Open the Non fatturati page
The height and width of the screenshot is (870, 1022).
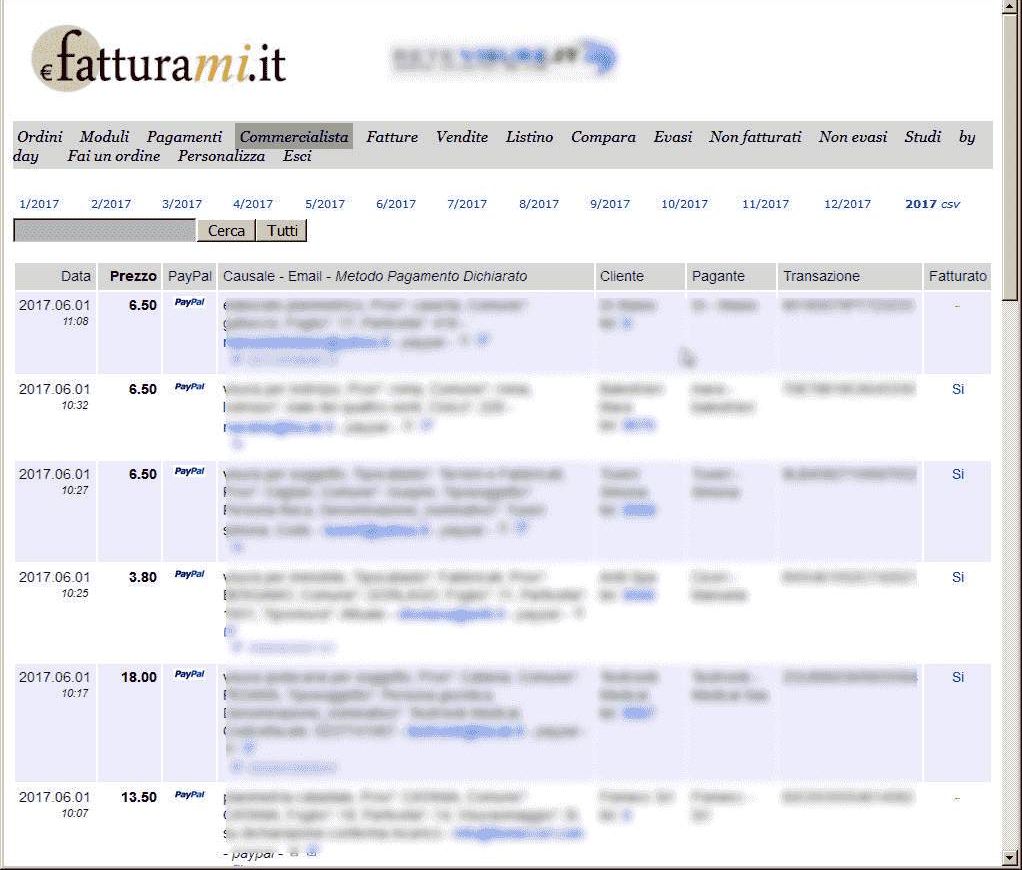pos(755,137)
